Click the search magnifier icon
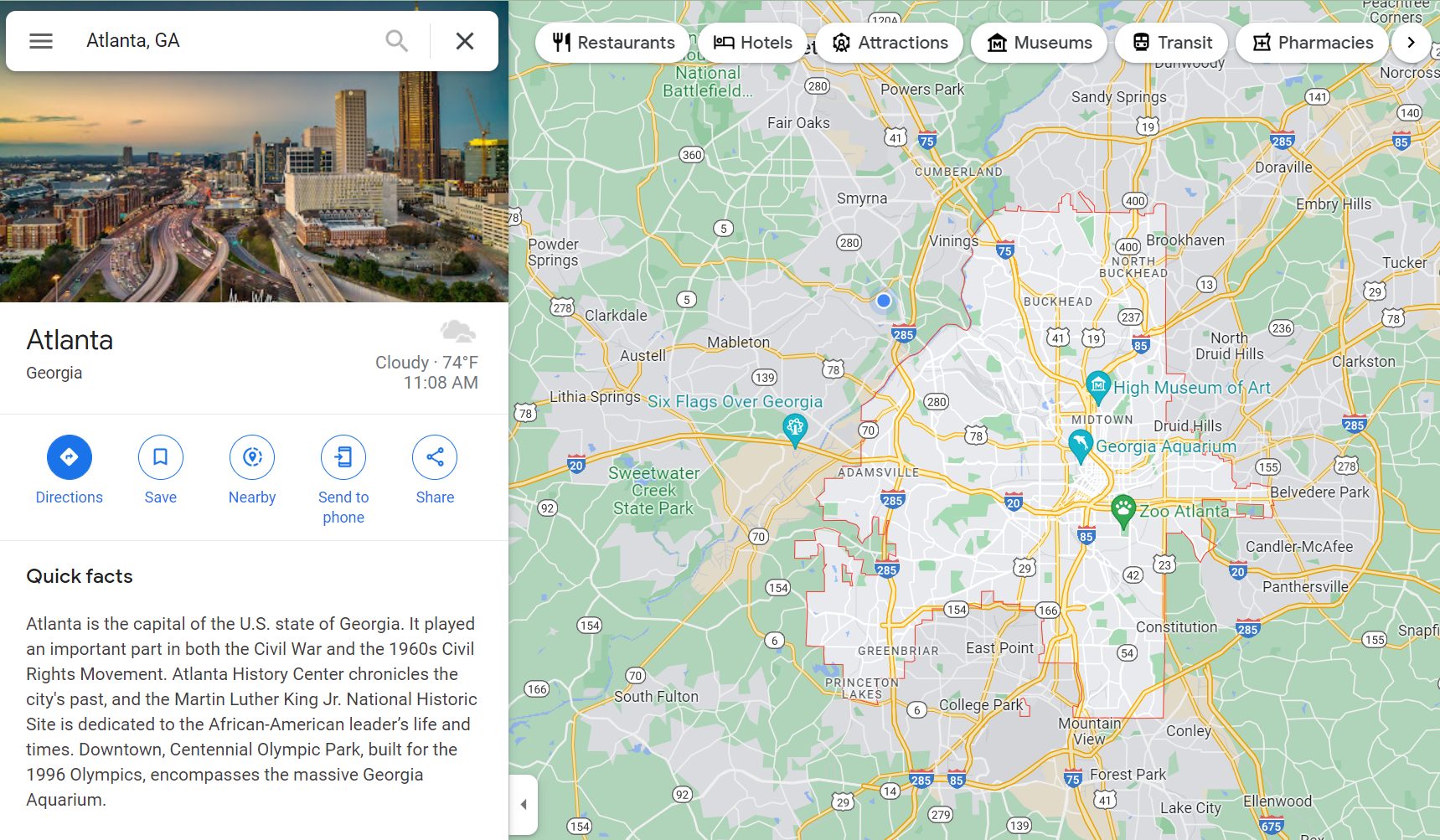Image resolution: width=1440 pixels, height=840 pixels. coord(396,40)
